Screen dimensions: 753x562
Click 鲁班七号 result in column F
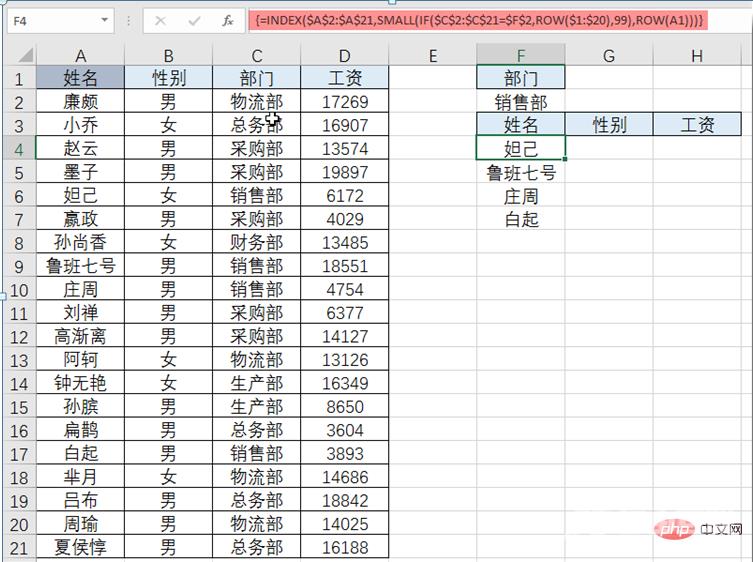521,172
